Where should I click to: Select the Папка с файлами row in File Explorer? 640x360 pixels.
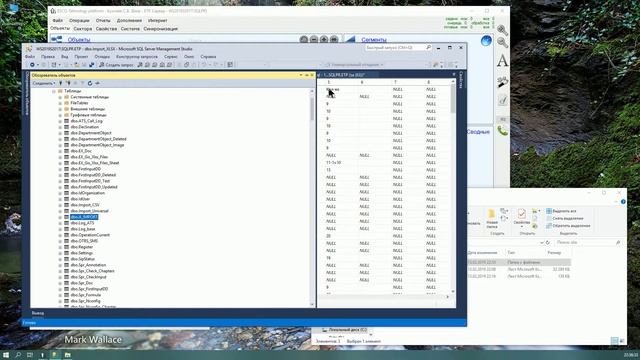(x=518, y=262)
